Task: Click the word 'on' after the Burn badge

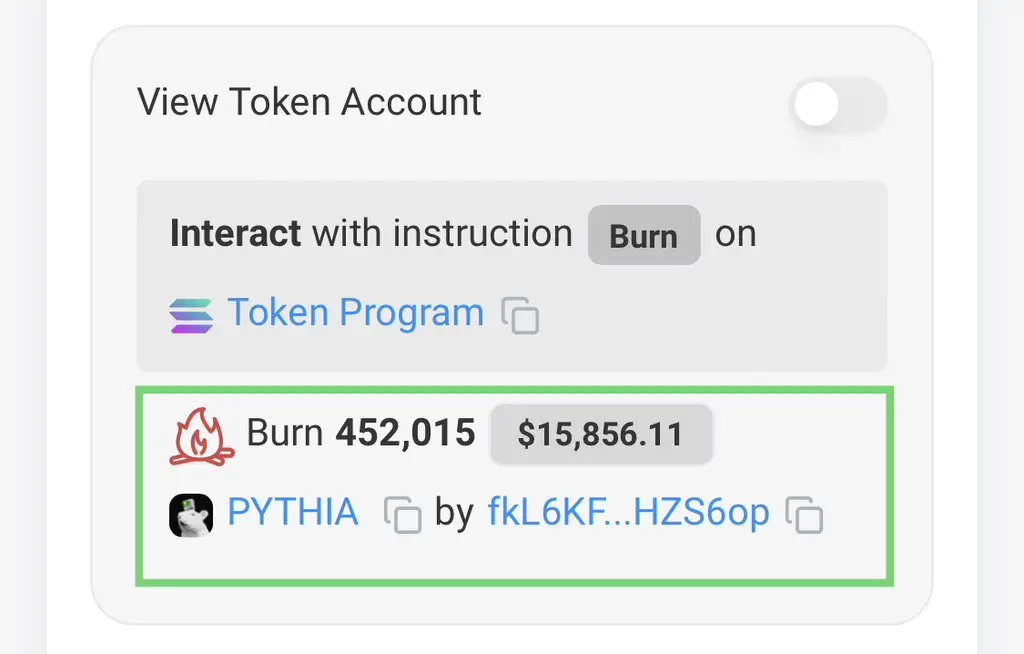Action: tap(736, 235)
